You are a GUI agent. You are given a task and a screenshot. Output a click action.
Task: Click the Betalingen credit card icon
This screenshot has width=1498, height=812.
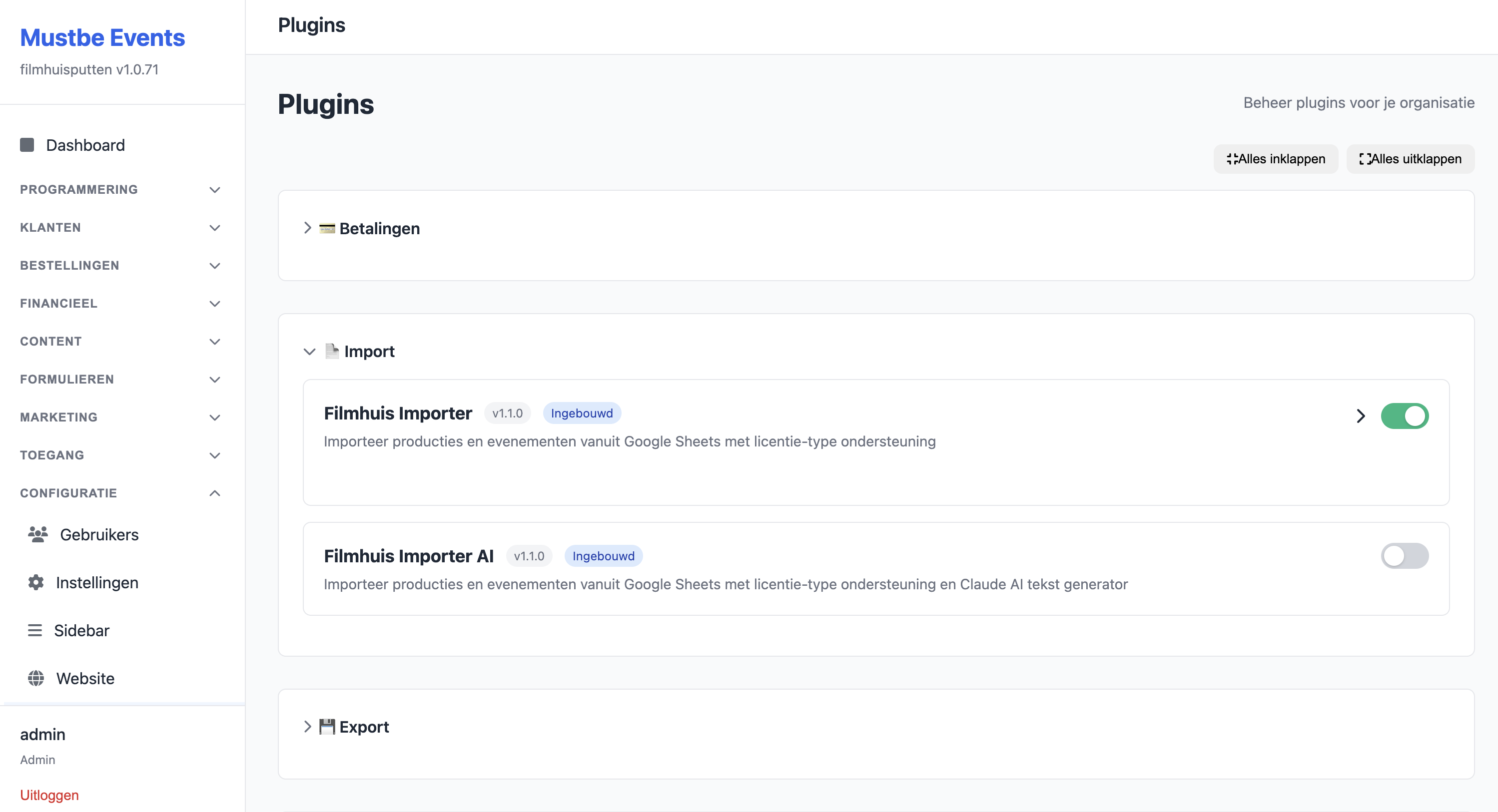point(328,228)
